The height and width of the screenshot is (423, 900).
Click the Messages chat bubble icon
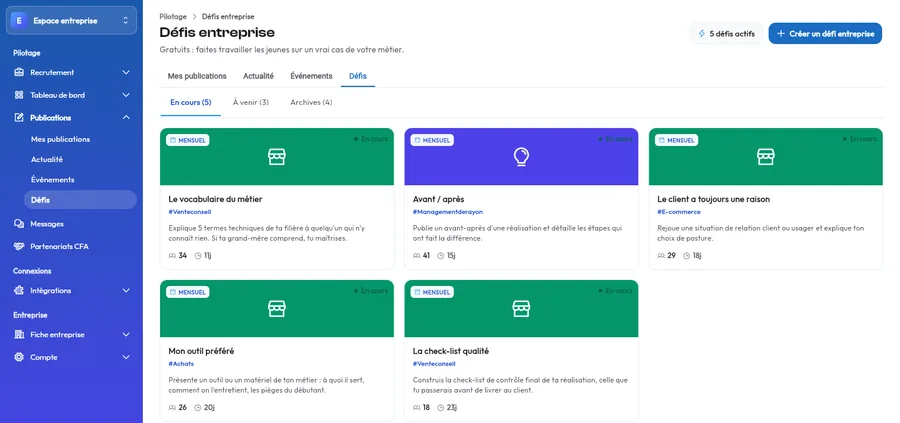[x=19, y=224]
